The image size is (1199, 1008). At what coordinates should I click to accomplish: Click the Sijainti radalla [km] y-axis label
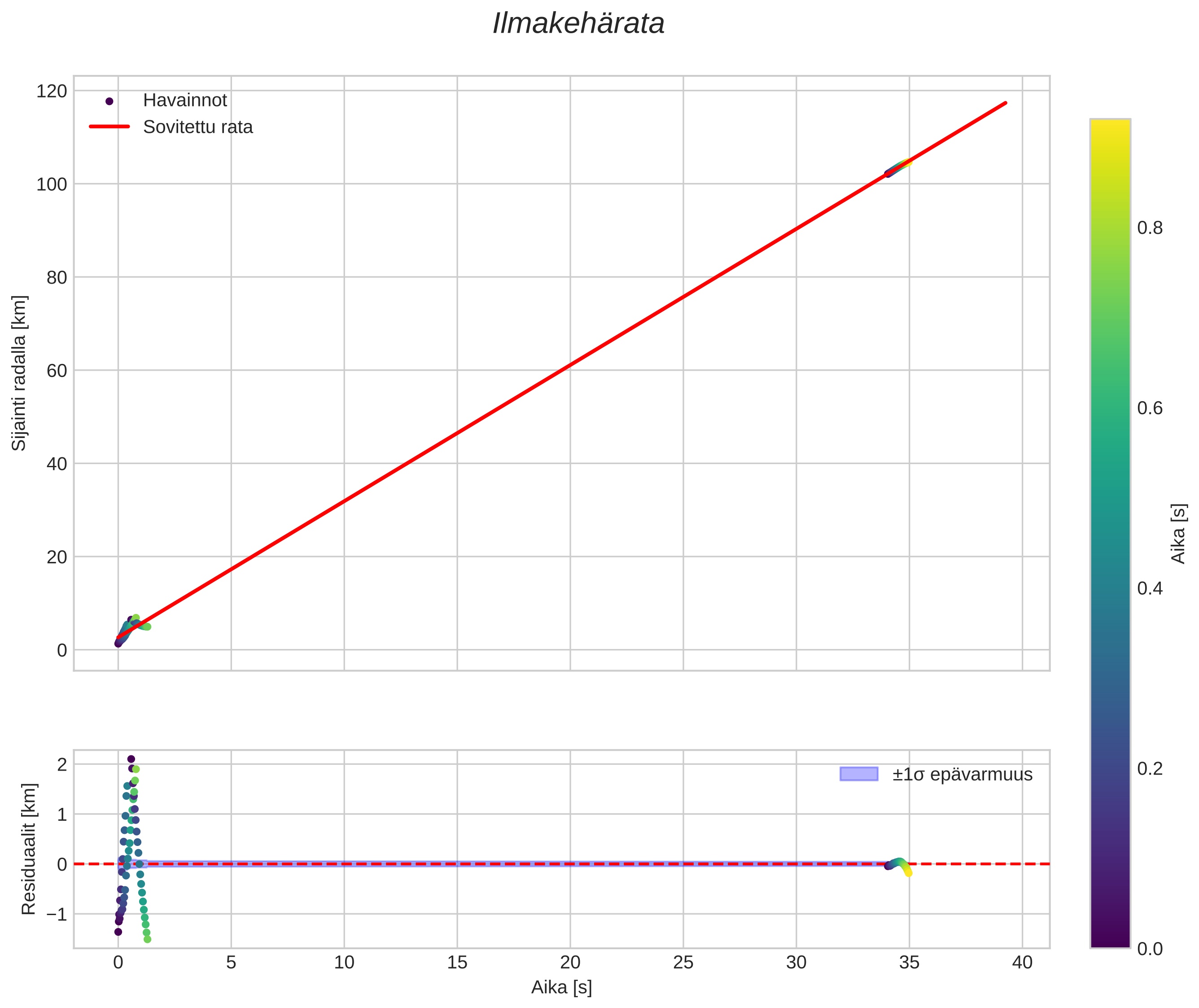[x=19, y=373]
